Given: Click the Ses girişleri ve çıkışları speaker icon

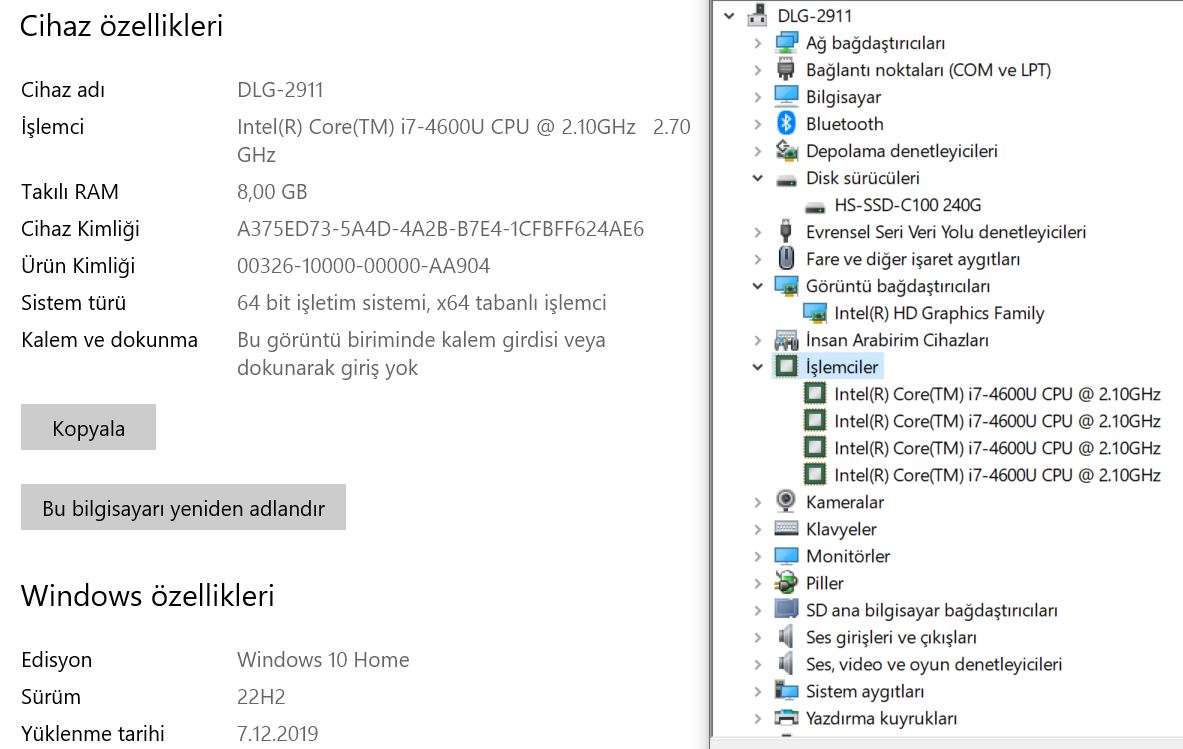Looking at the screenshot, I should (786, 637).
